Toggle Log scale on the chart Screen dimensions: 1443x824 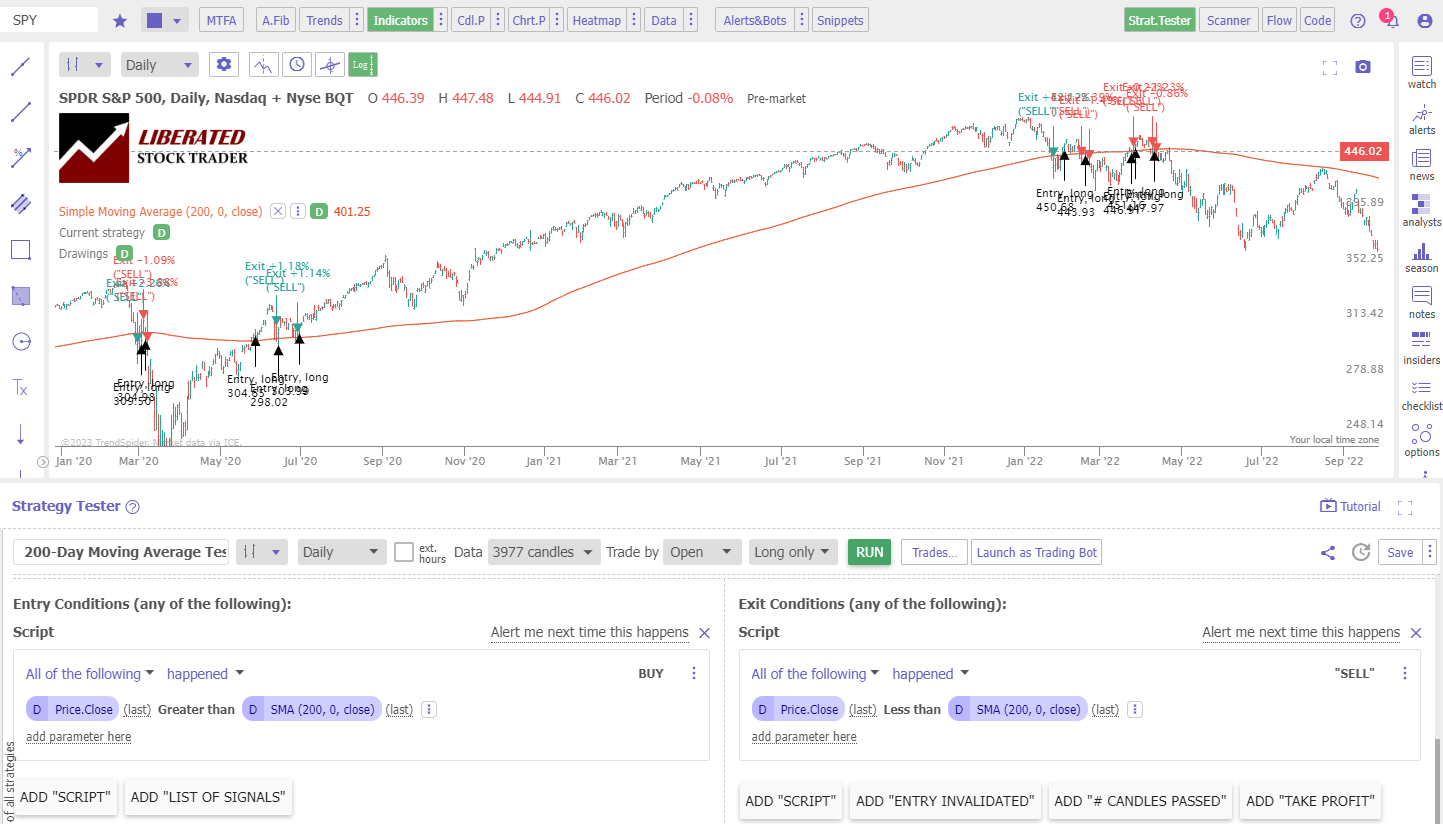[362, 63]
